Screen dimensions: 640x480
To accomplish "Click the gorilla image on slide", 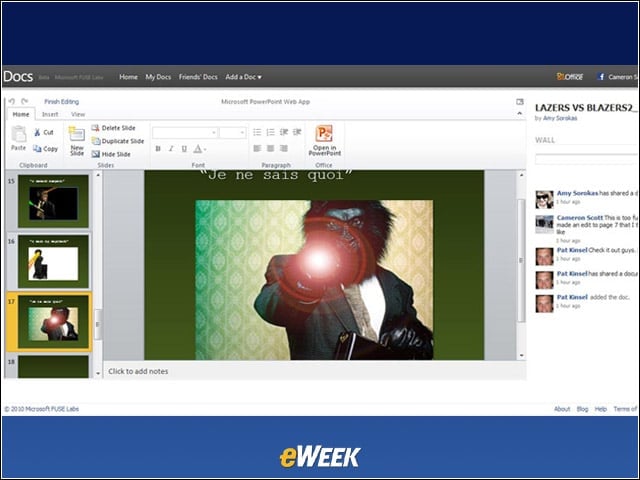I will pos(314,280).
